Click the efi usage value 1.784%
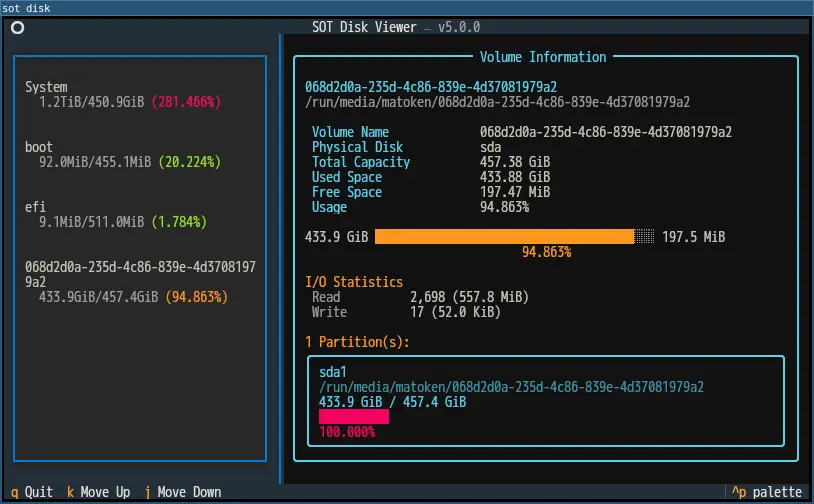Image resolution: width=814 pixels, height=504 pixels. point(179,222)
